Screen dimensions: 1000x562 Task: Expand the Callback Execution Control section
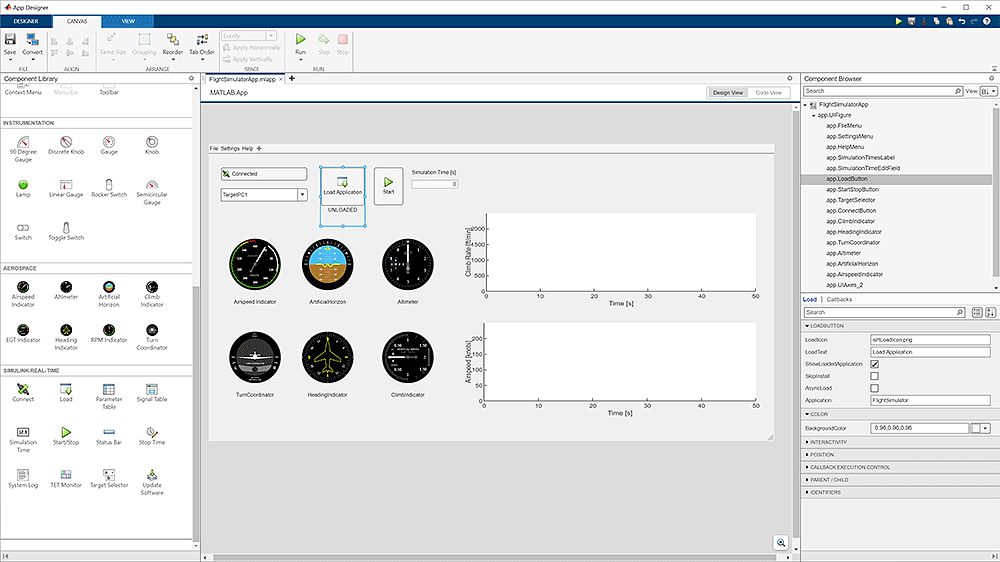coord(850,467)
